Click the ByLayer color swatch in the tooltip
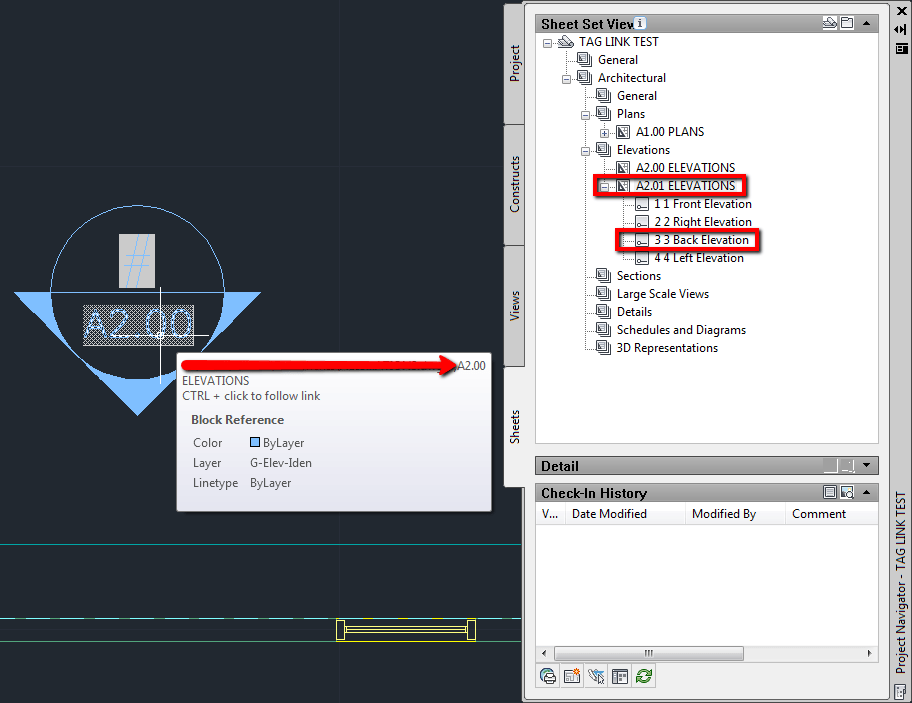The image size is (912, 703). click(x=257, y=442)
